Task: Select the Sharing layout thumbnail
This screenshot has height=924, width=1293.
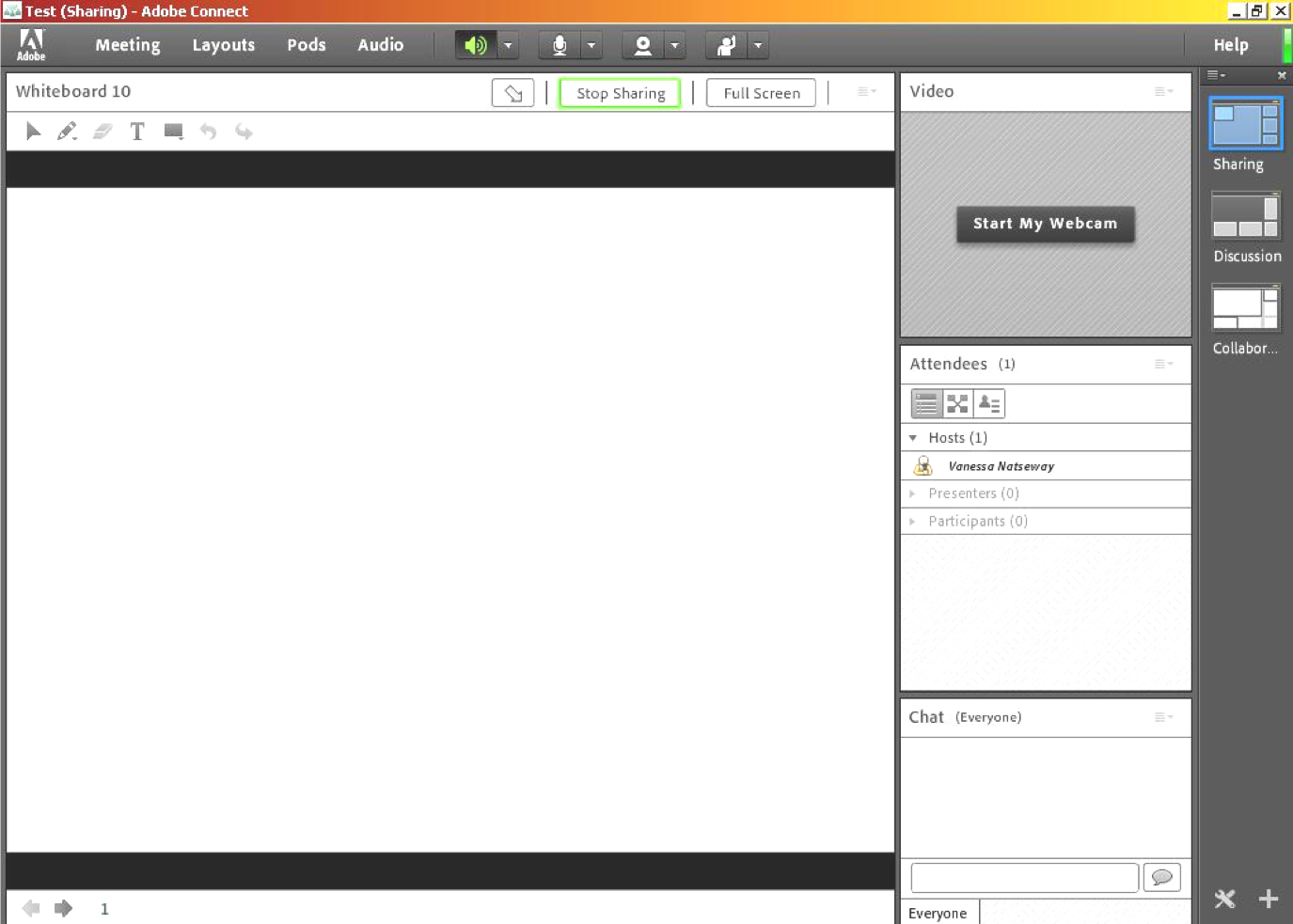Action: (x=1246, y=124)
